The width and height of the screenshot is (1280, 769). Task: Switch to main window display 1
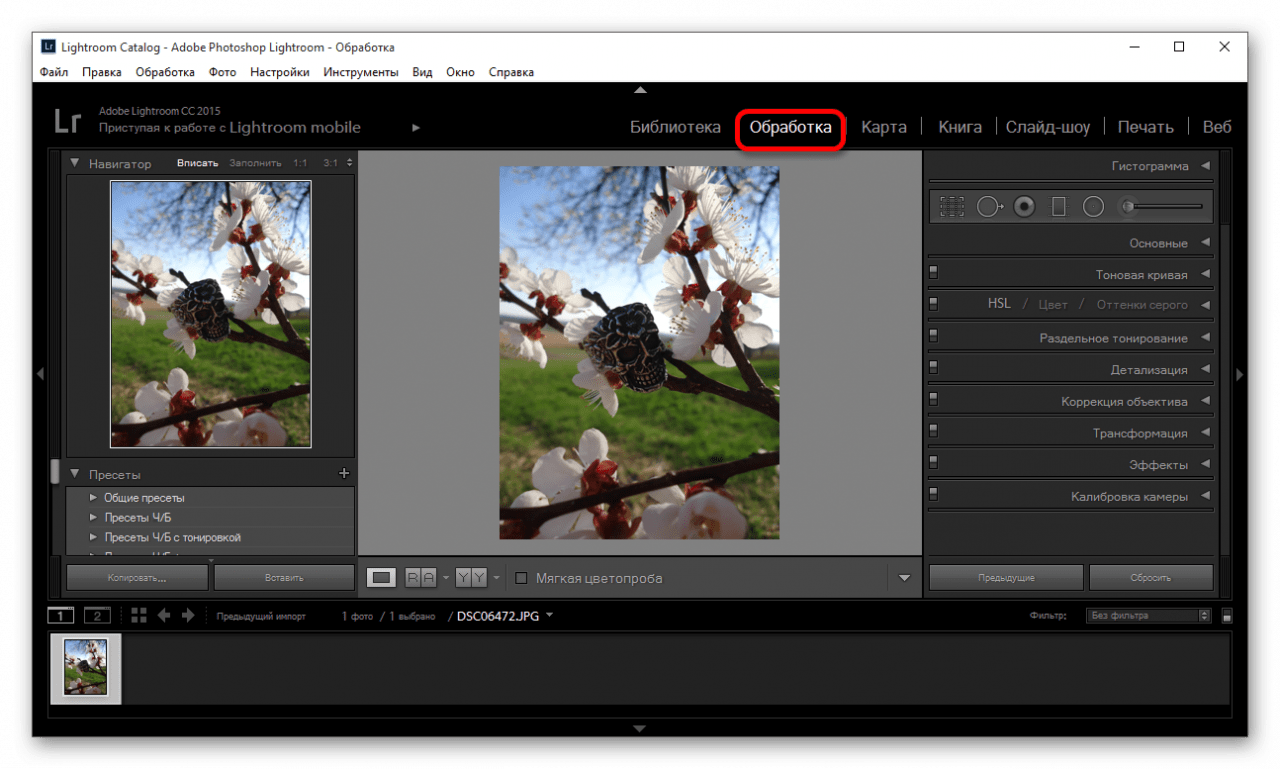62,616
